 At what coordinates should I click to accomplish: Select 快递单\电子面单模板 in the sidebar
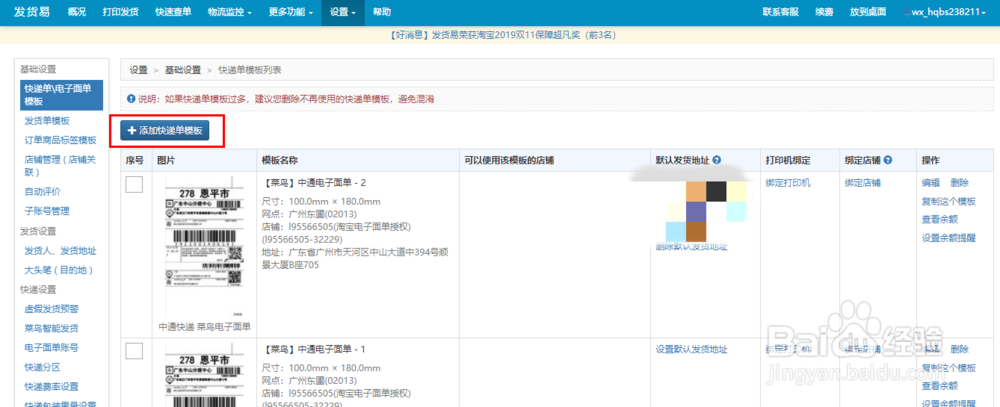61,95
